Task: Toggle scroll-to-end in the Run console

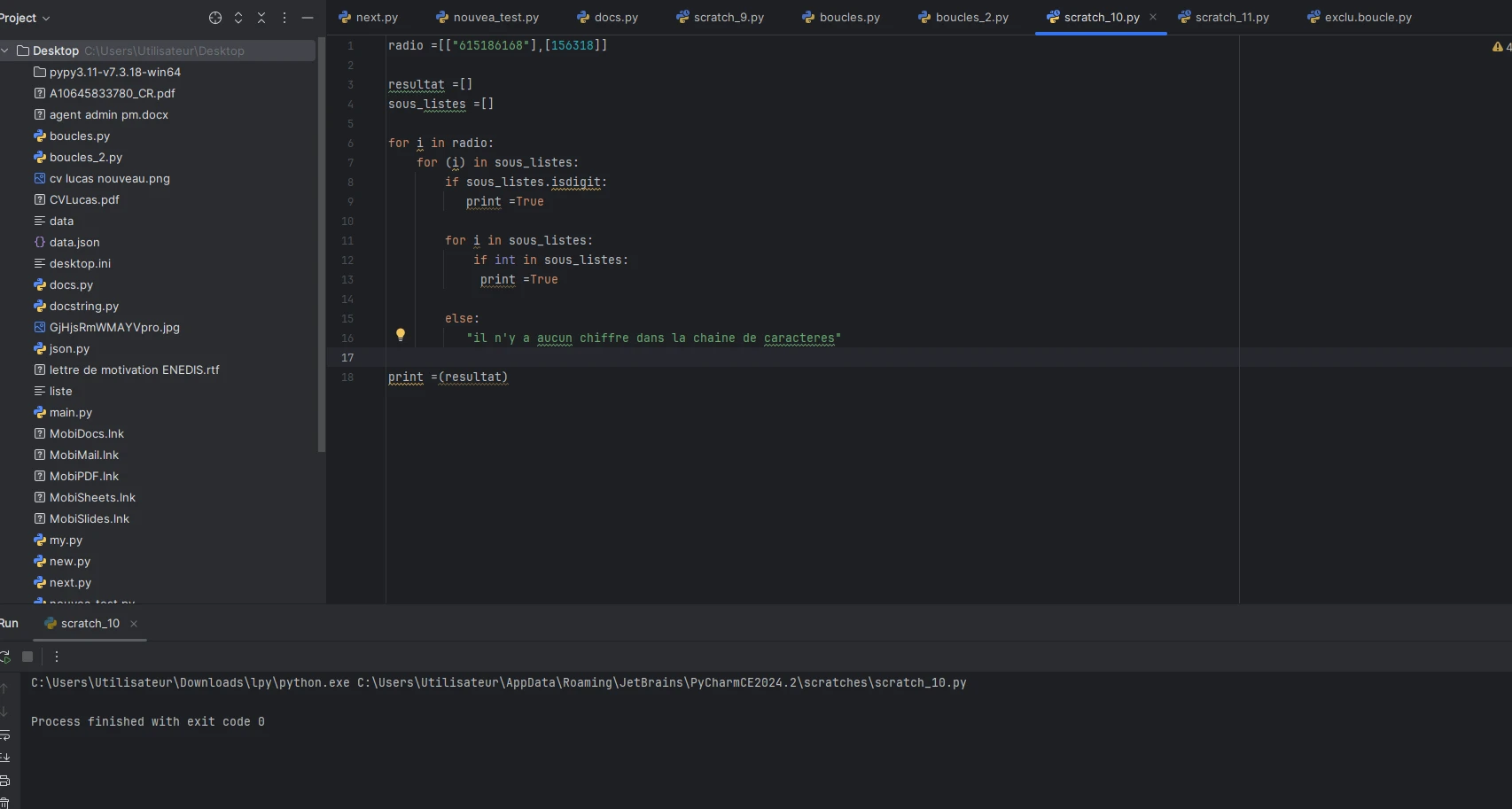Action: point(5,757)
